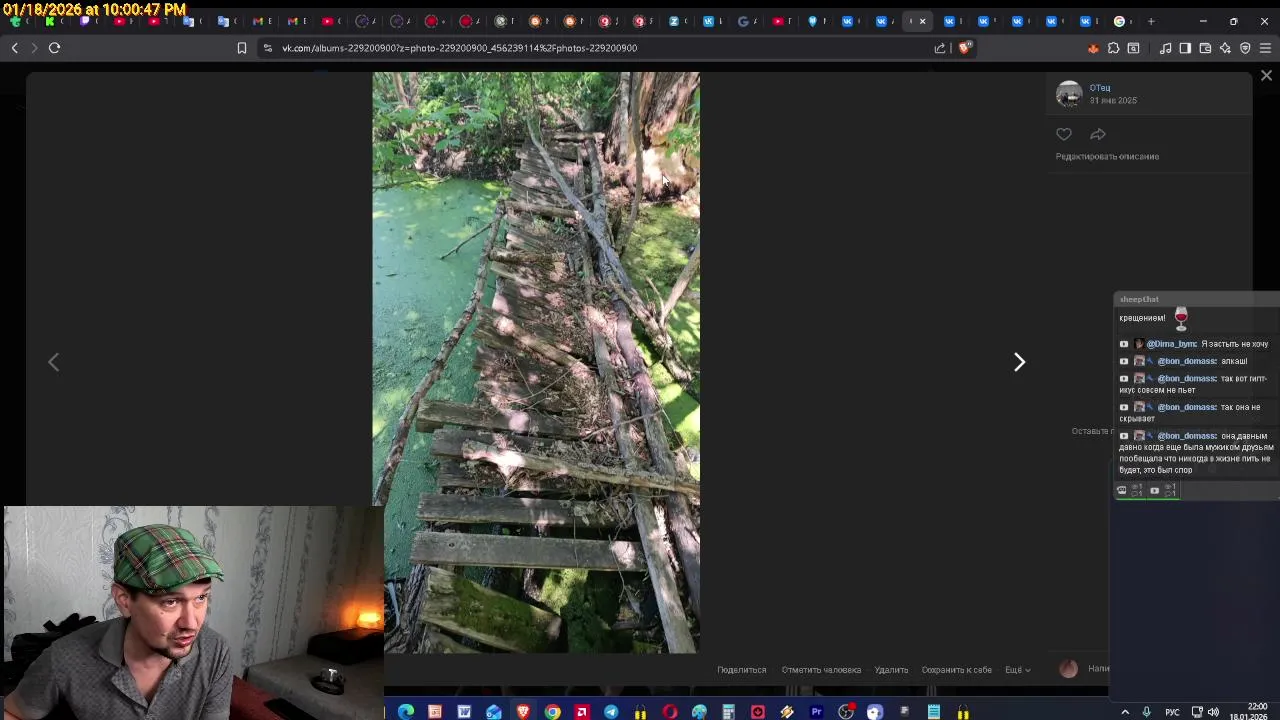The width and height of the screenshot is (1280, 720).
Task: Click Удалить to delete the photo
Action: (891, 670)
